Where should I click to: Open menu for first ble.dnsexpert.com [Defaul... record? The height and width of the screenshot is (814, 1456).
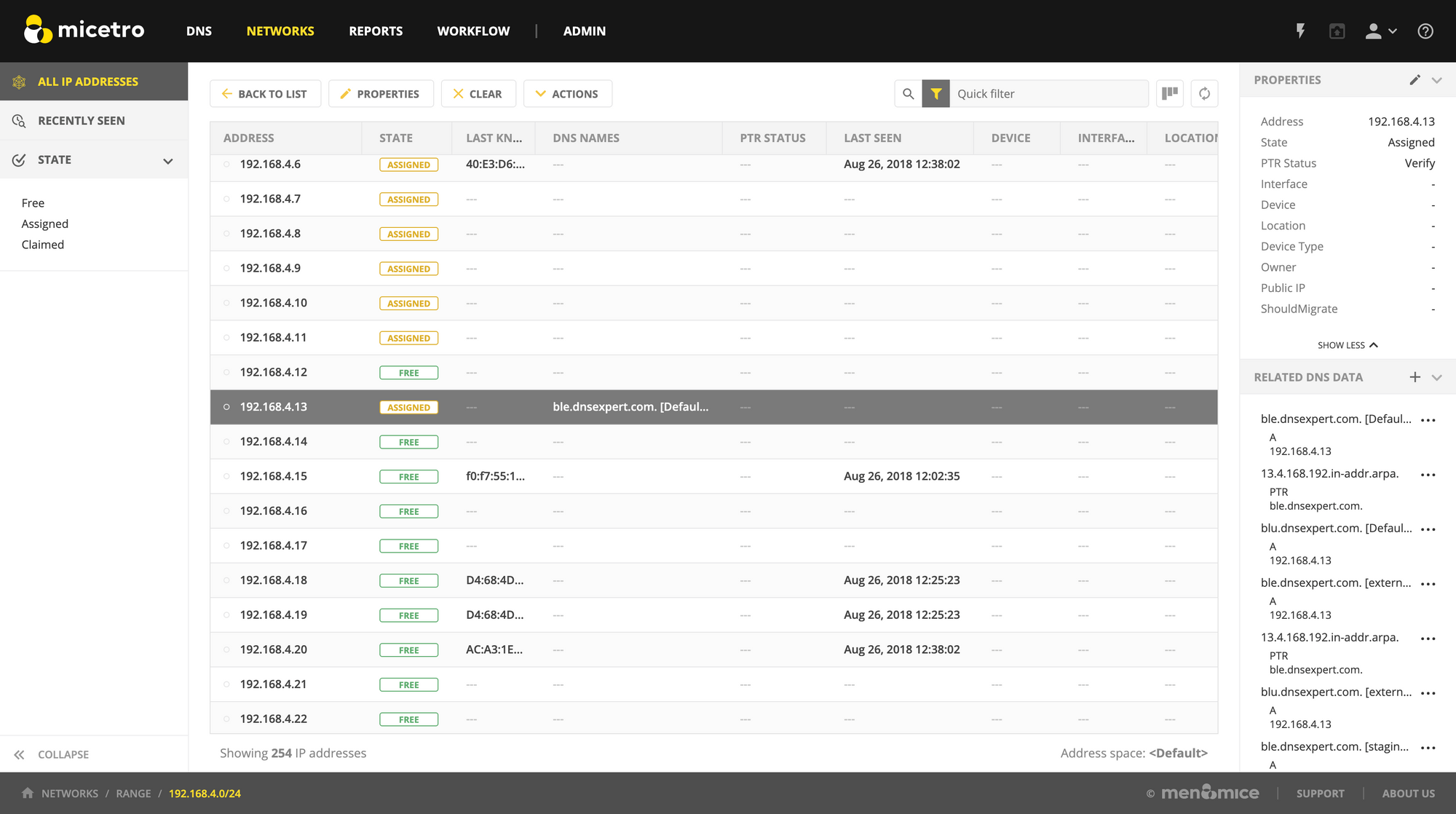pyautogui.click(x=1428, y=420)
